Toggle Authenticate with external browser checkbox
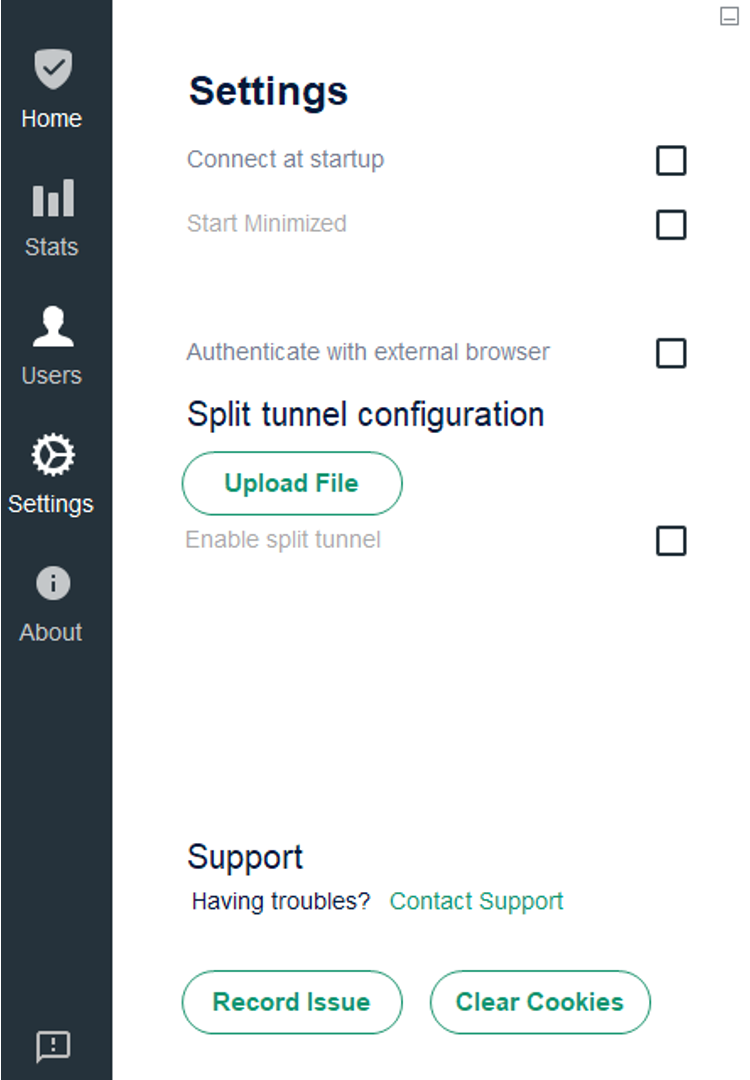This screenshot has width=750, height=1080. point(671,353)
